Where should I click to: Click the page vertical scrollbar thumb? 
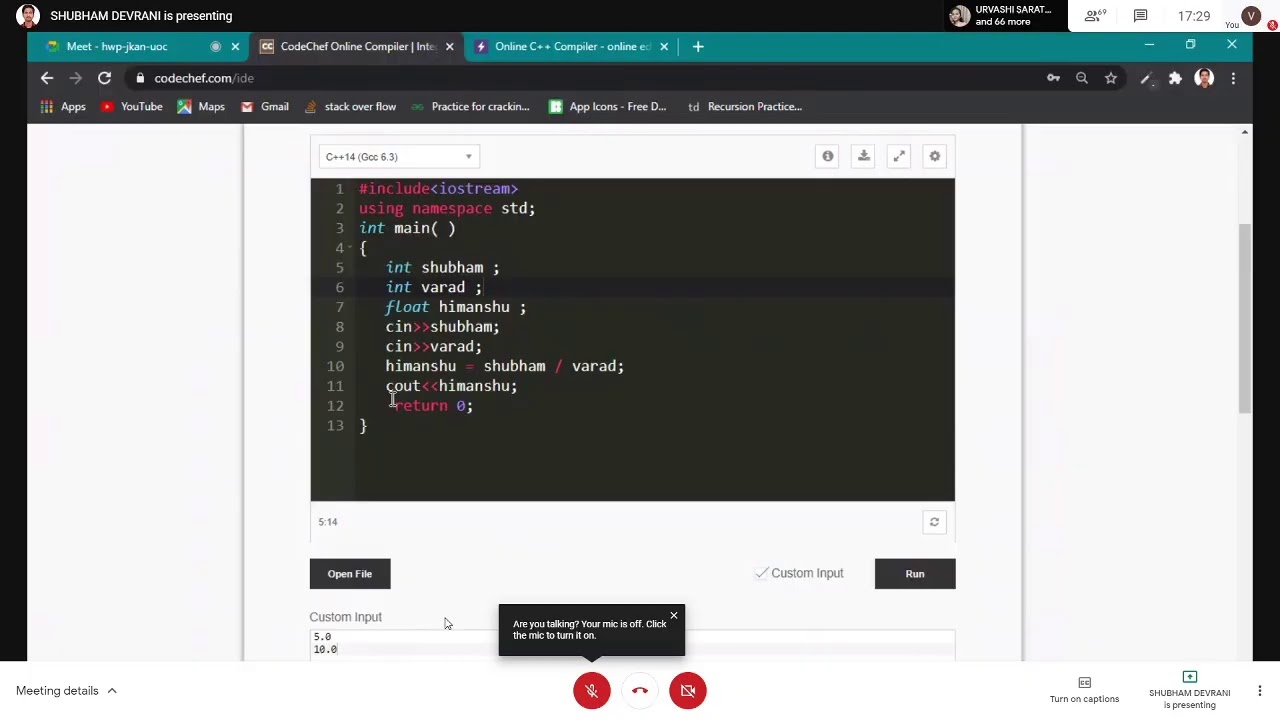pyautogui.click(x=1245, y=318)
